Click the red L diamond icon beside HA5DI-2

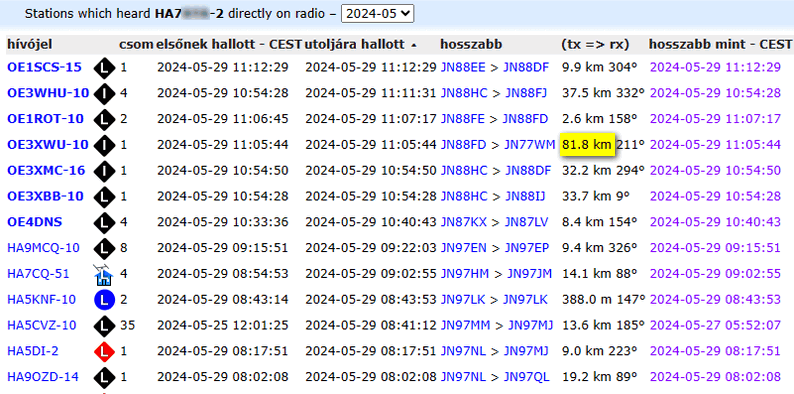[104, 351]
